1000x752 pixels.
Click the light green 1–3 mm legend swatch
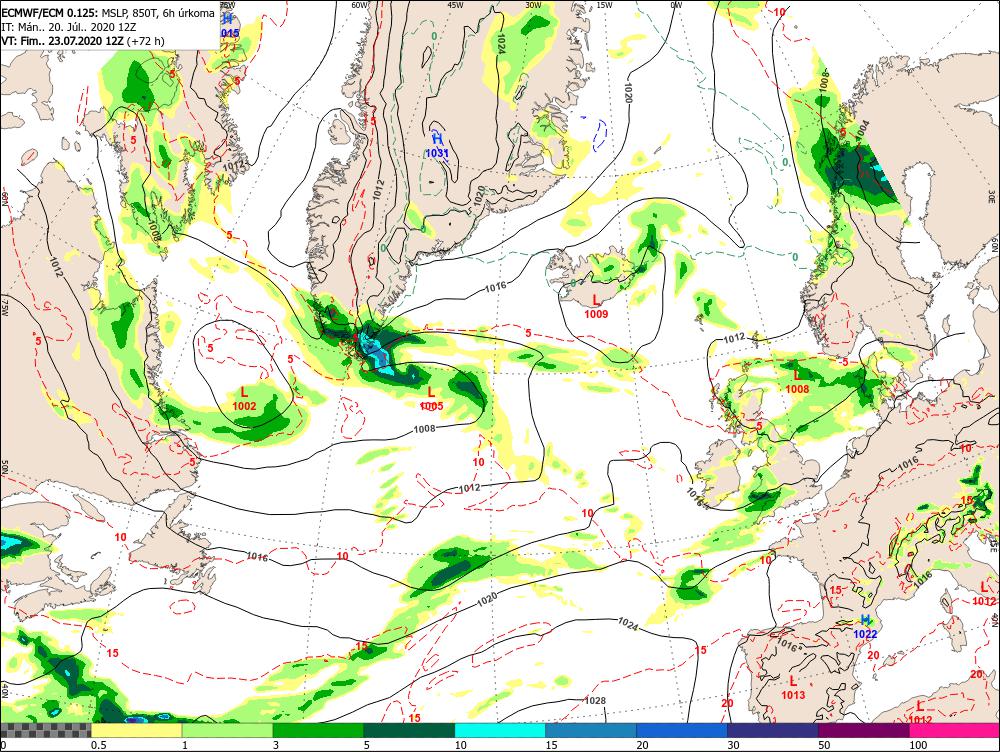[228, 730]
